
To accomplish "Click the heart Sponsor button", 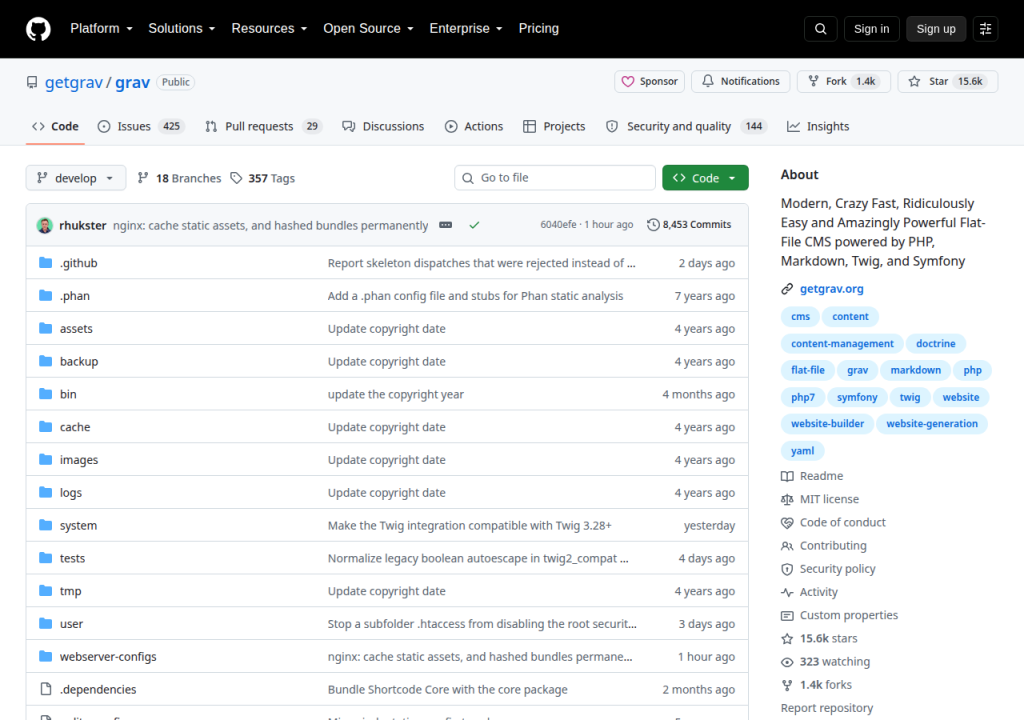I will [649, 82].
